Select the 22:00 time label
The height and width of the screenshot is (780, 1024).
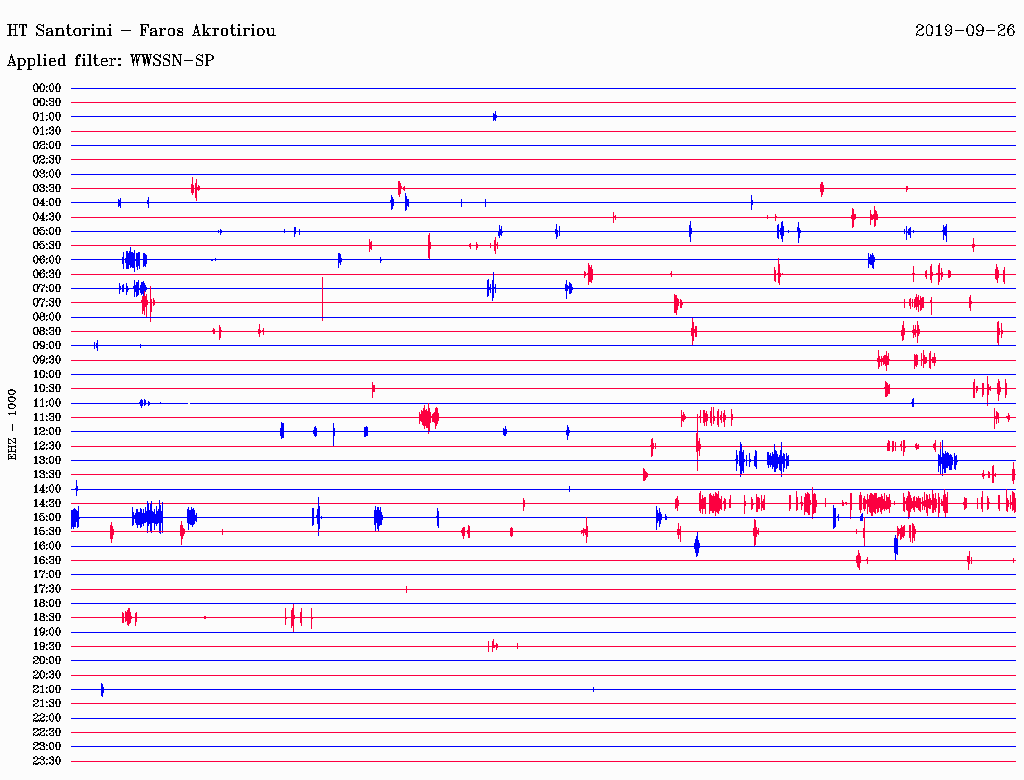(47, 718)
